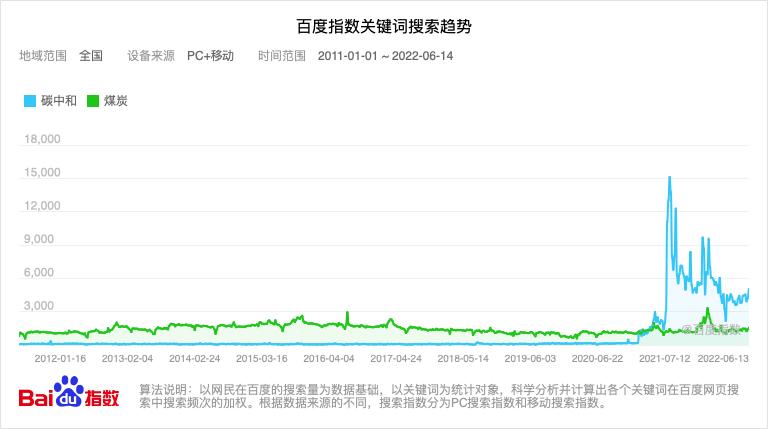Viewport: 768px width, 429px height.
Task: Click the date range 2011-01-01 ~ 2022-06-14
Action: (x=385, y=56)
